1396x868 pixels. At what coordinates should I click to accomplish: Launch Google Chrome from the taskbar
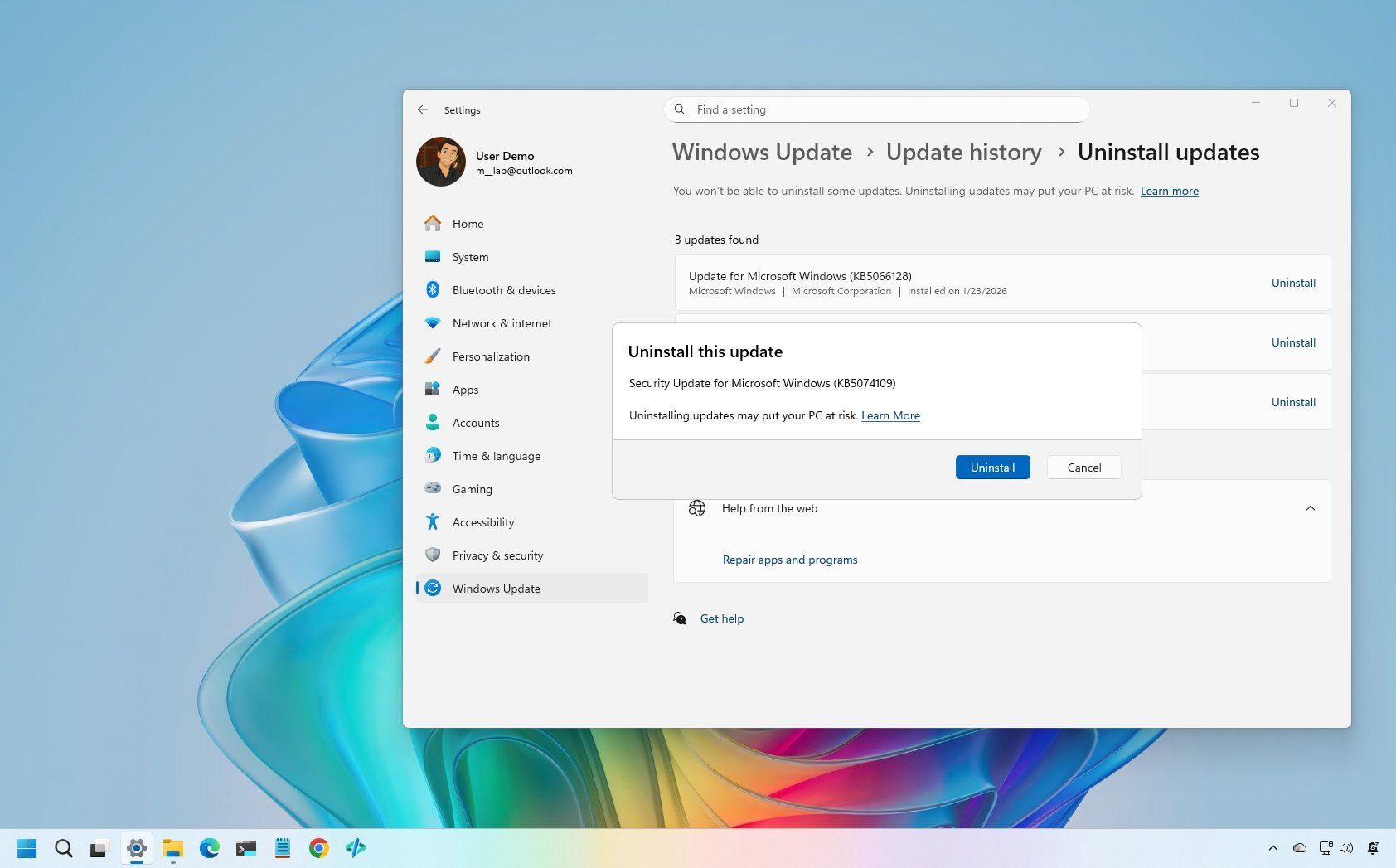tap(318, 848)
